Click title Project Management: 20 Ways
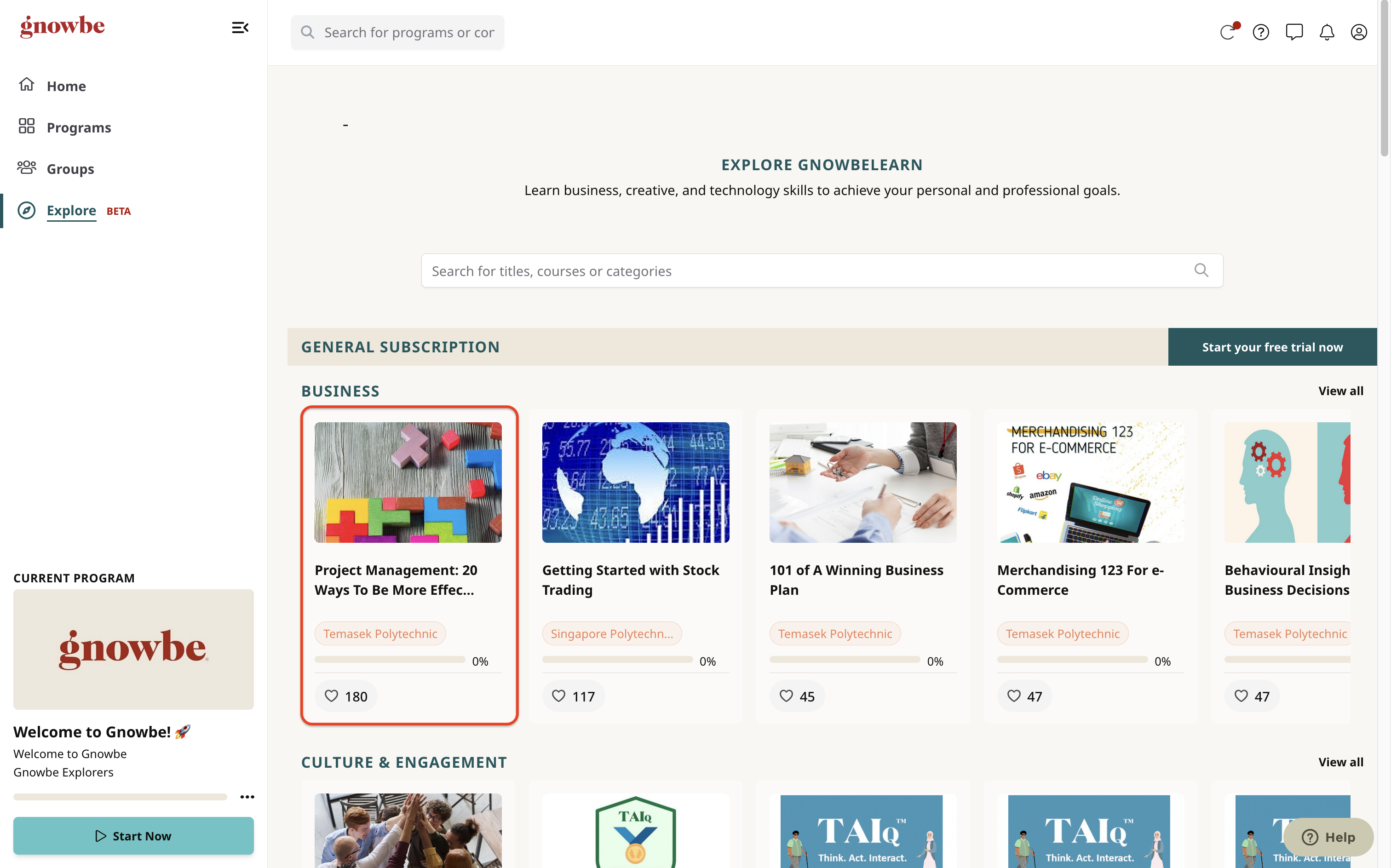1391x868 pixels. (396, 580)
